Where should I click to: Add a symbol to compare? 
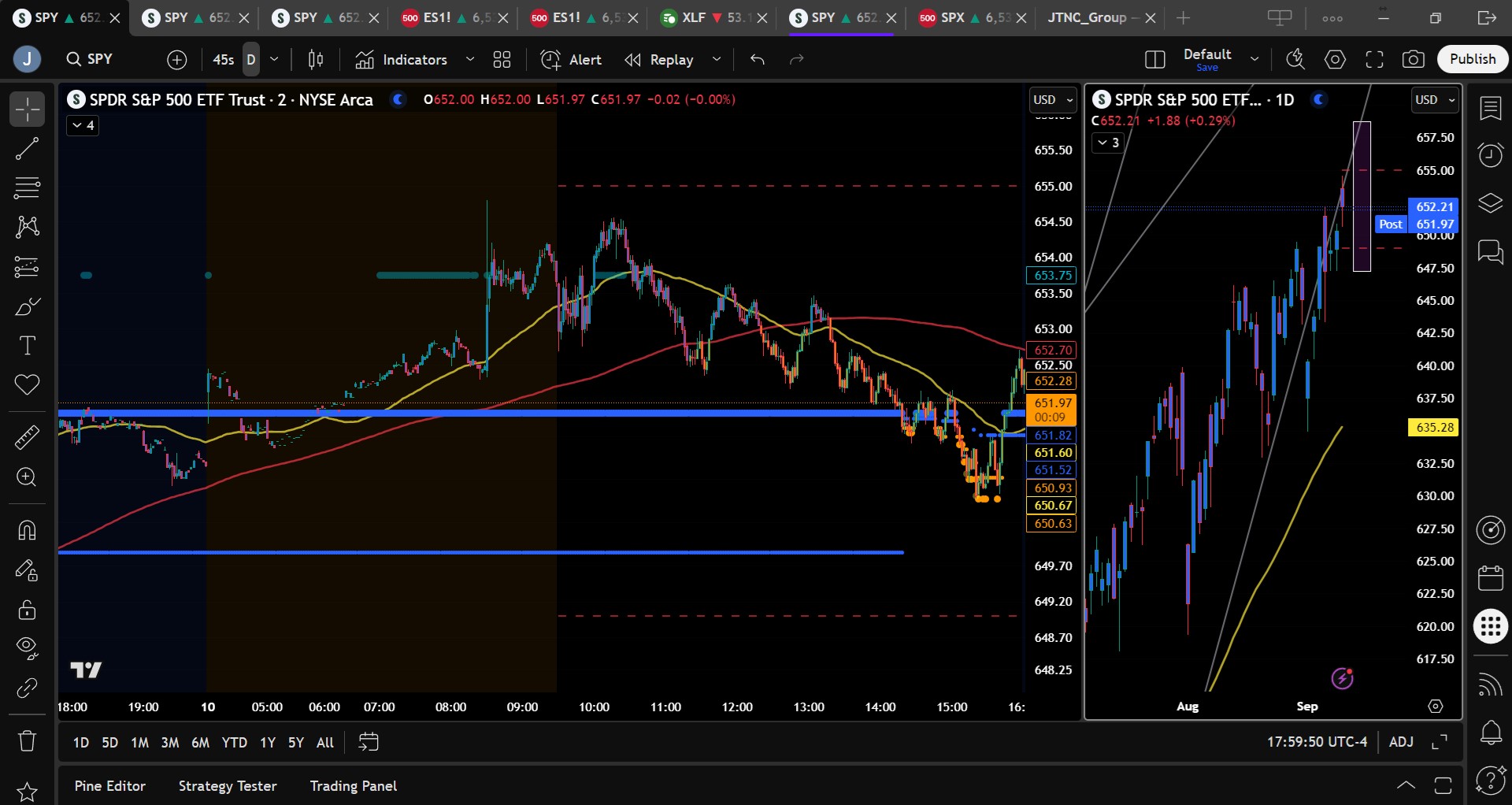177,59
